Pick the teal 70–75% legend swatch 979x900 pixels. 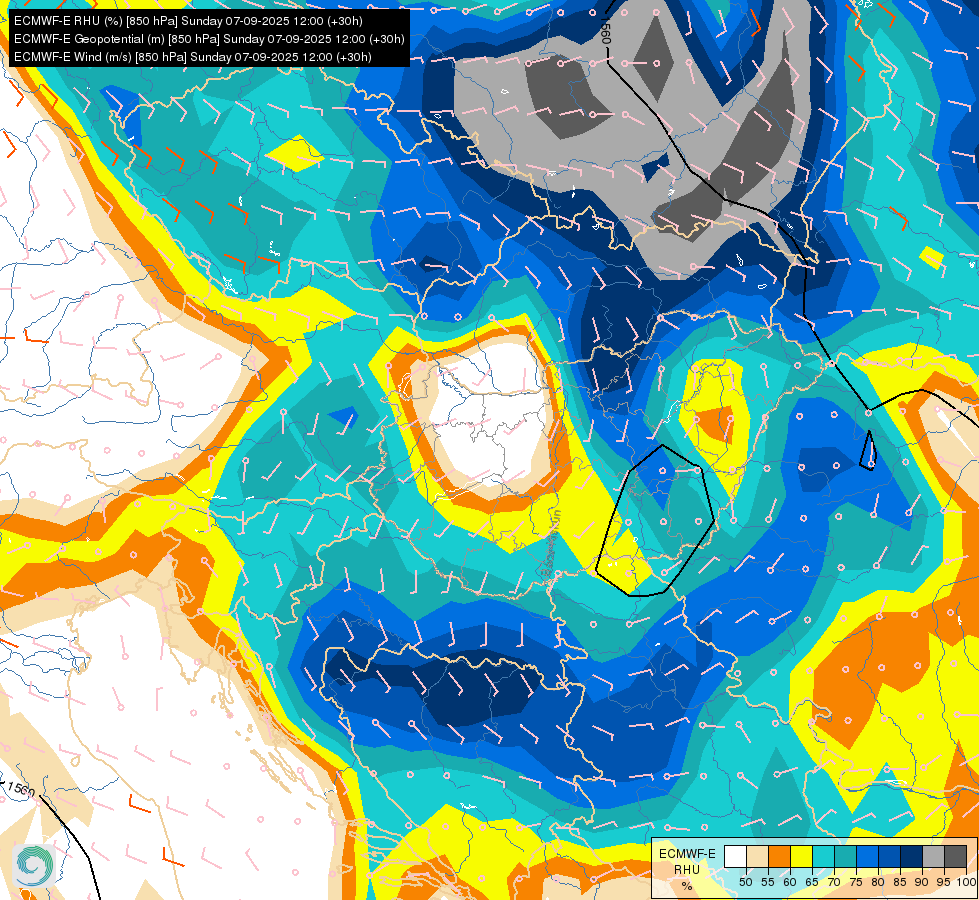(846, 856)
